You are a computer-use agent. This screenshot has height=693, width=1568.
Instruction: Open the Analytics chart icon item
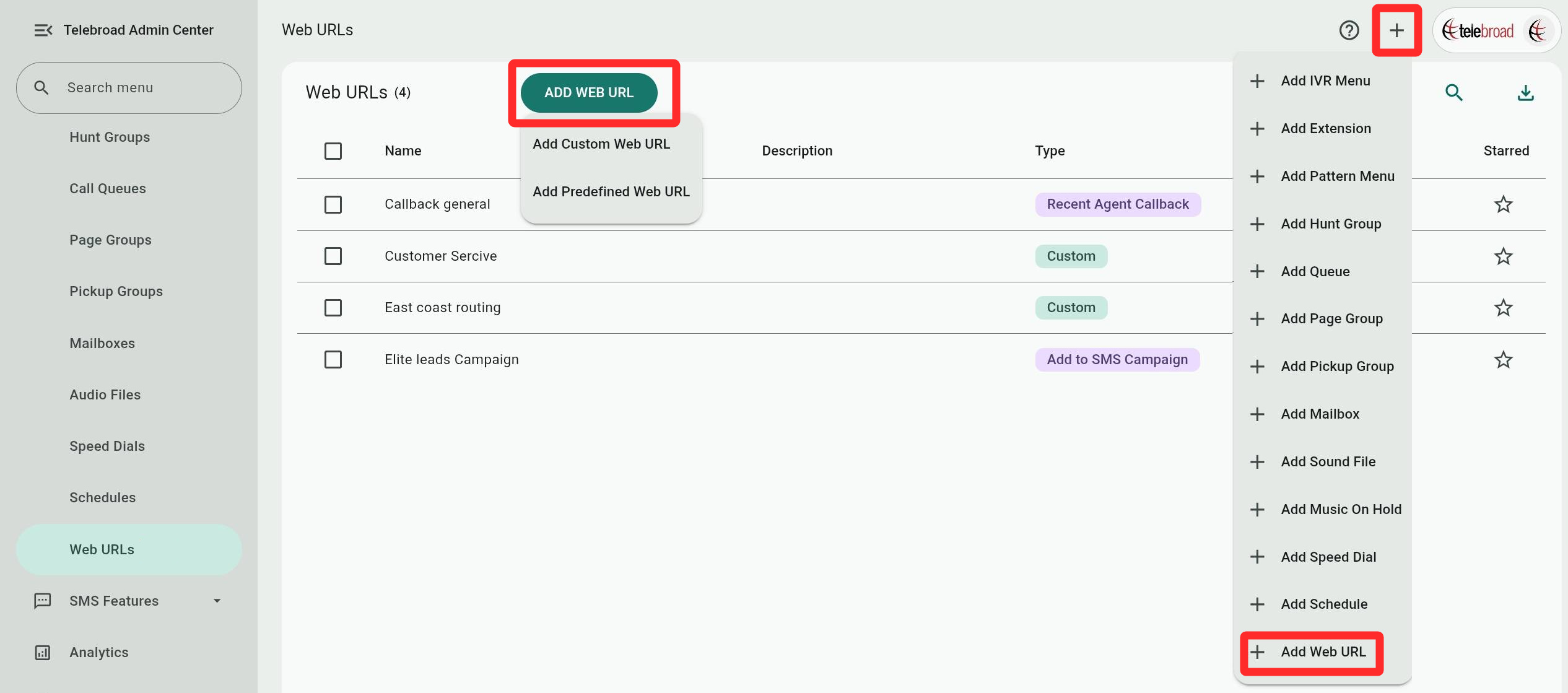point(43,652)
